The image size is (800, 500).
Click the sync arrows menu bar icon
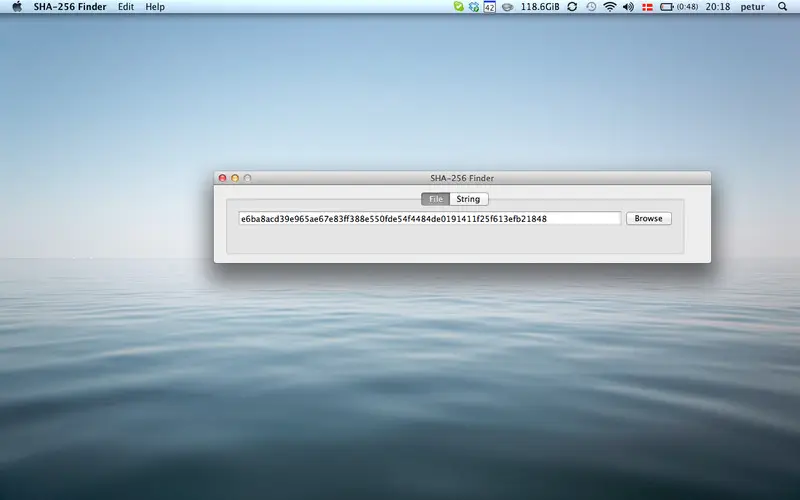pyautogui.click(x=572, y=7)
